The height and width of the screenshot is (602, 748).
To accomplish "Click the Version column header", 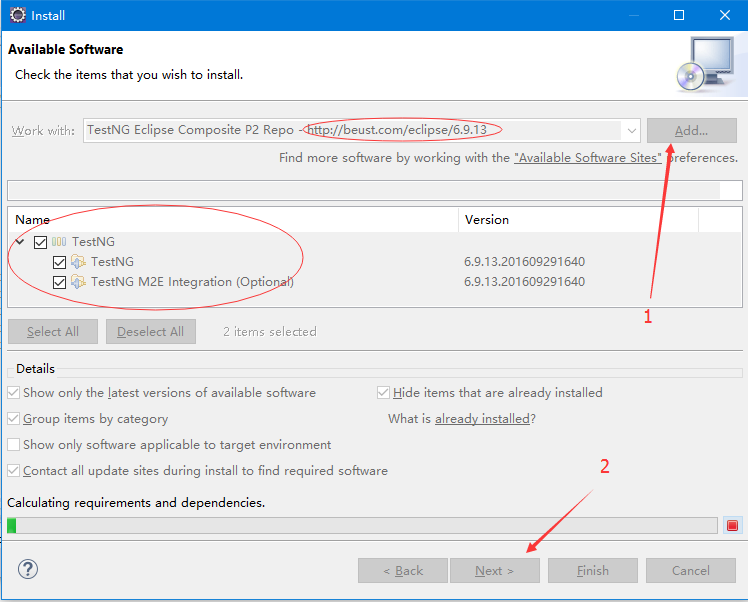I will point(578,219).
